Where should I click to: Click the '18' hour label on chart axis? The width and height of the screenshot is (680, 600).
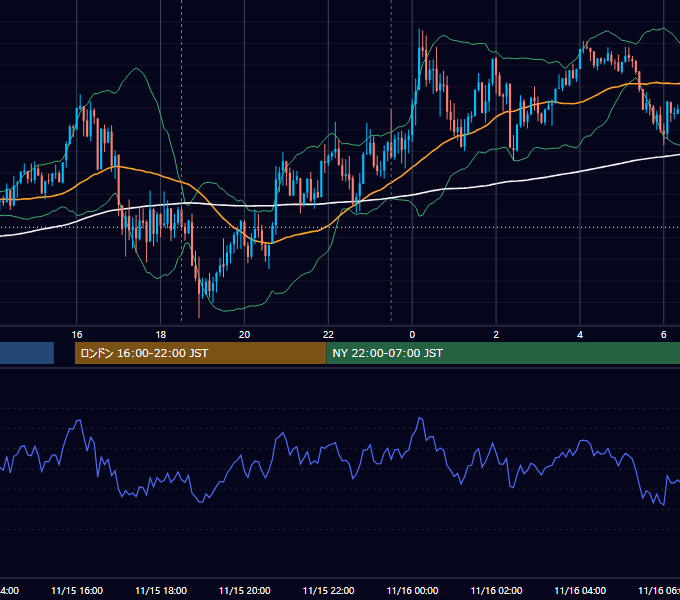[x=160, y=335]
